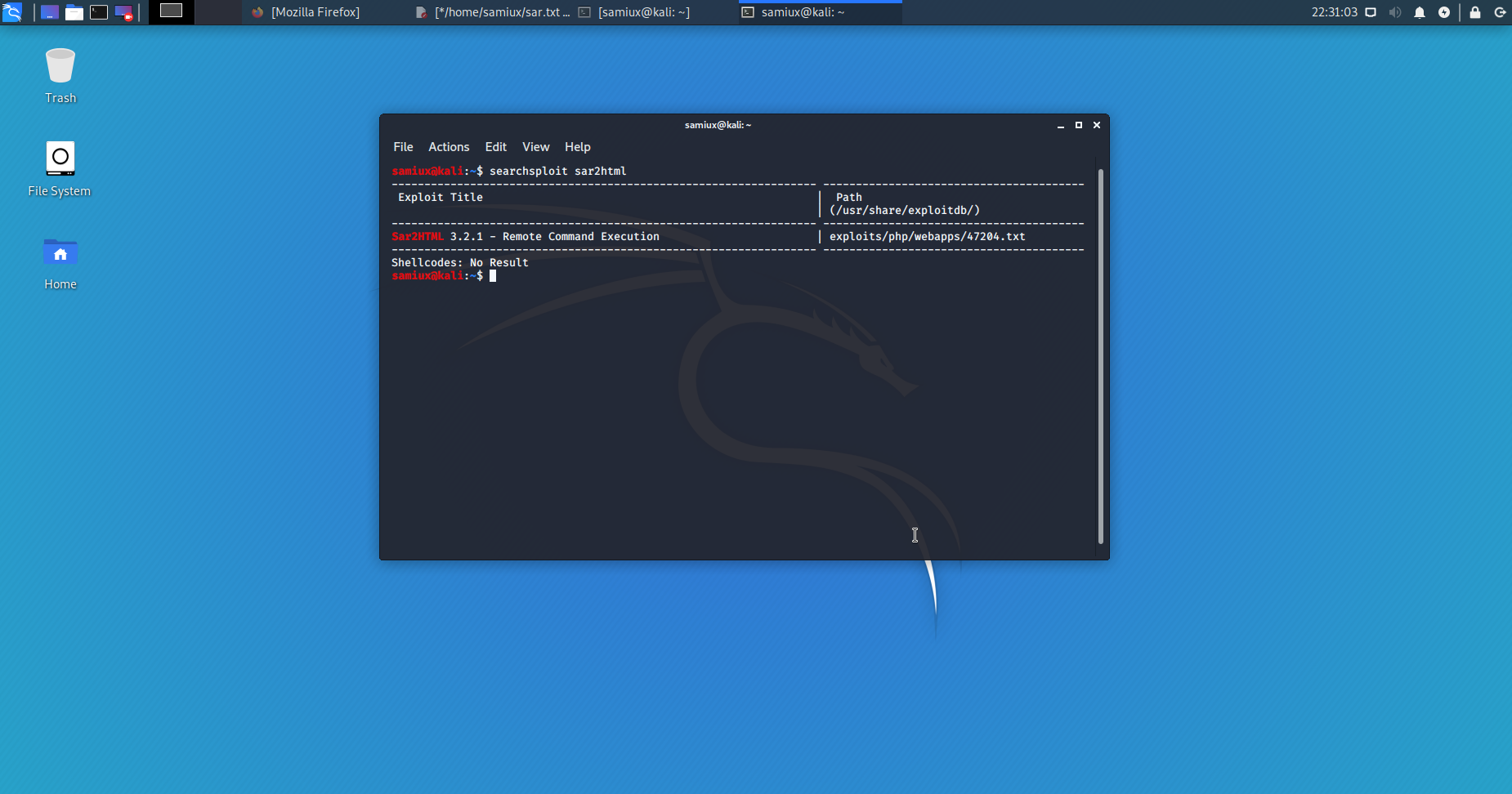
Task: Click the 'Path' column header text
Action: click(849, 197)
